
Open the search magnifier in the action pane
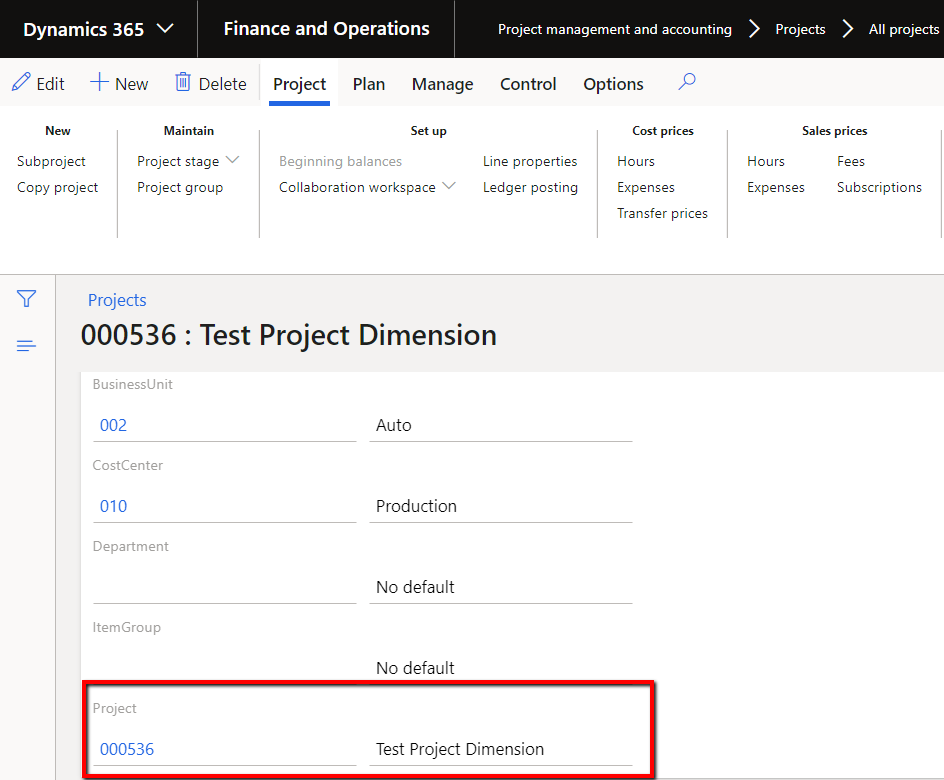pos(686,83)
